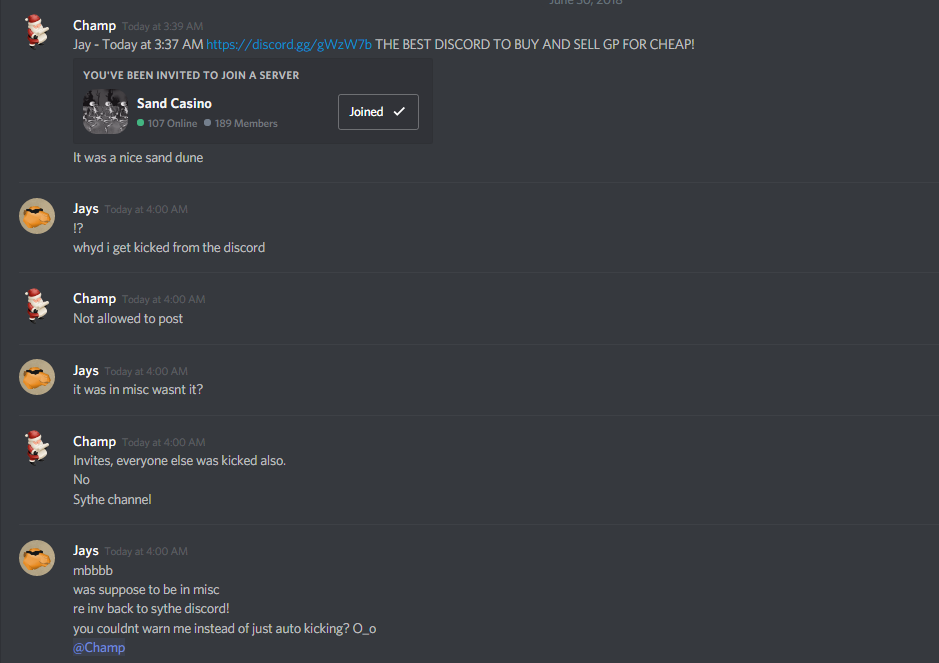The image size is (939, 663).
Task: Click Champ's Santa avatar on the first message
Action: tap(37, 31)
